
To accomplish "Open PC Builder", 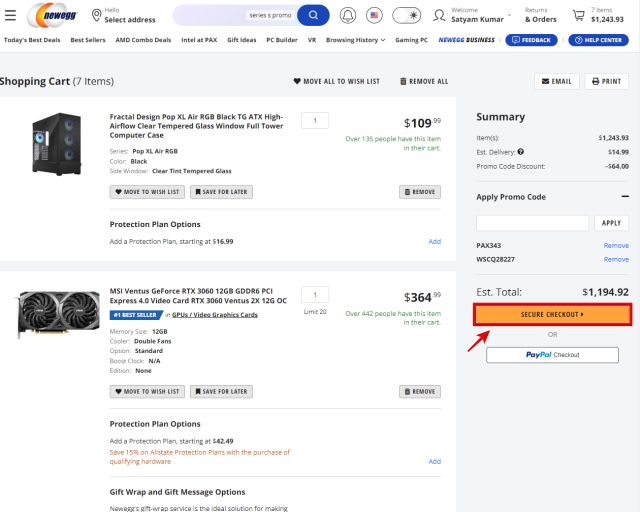I will (x=282, y=40).
